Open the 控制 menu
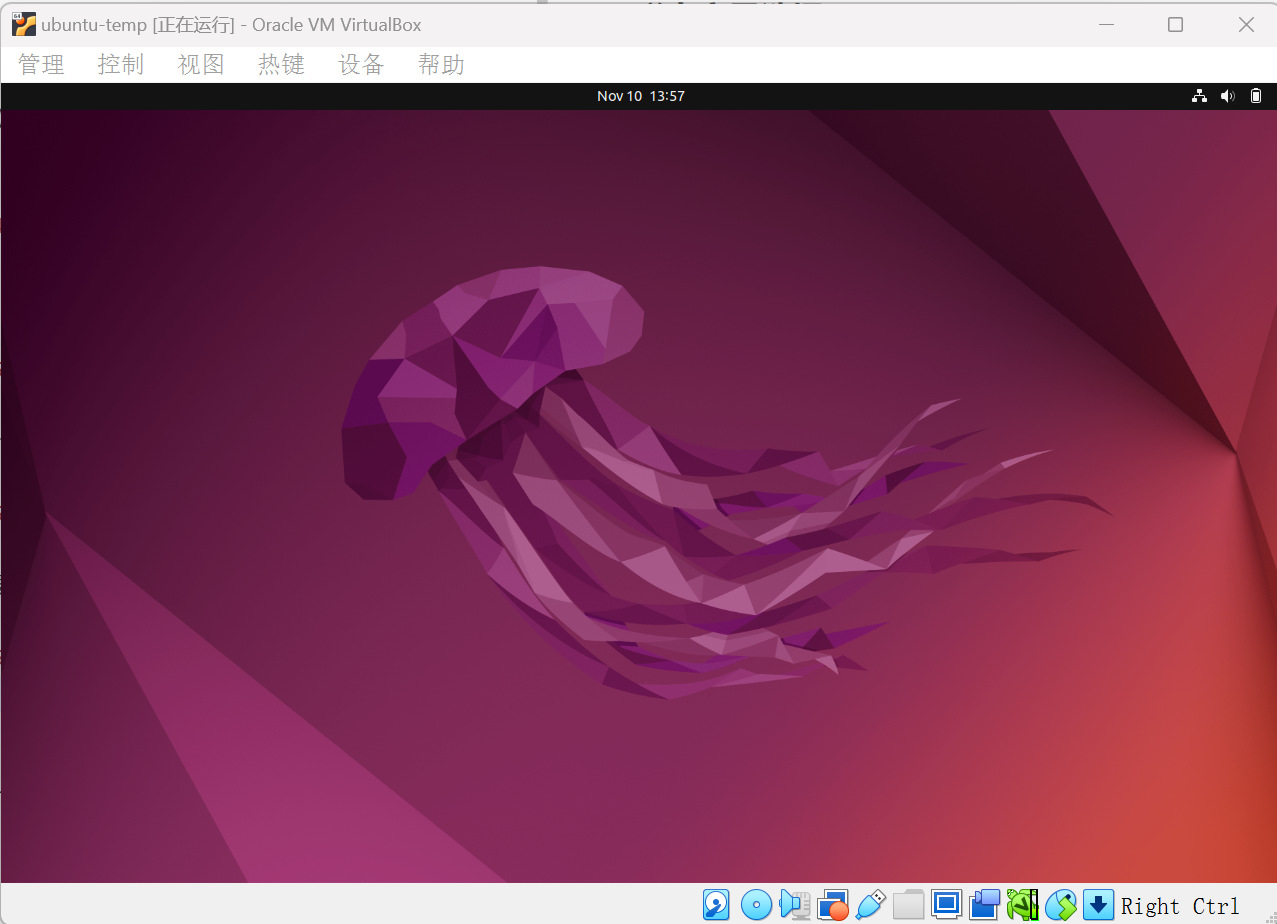The width and height of the screenshot is (1277, 924). coord(121,65)
